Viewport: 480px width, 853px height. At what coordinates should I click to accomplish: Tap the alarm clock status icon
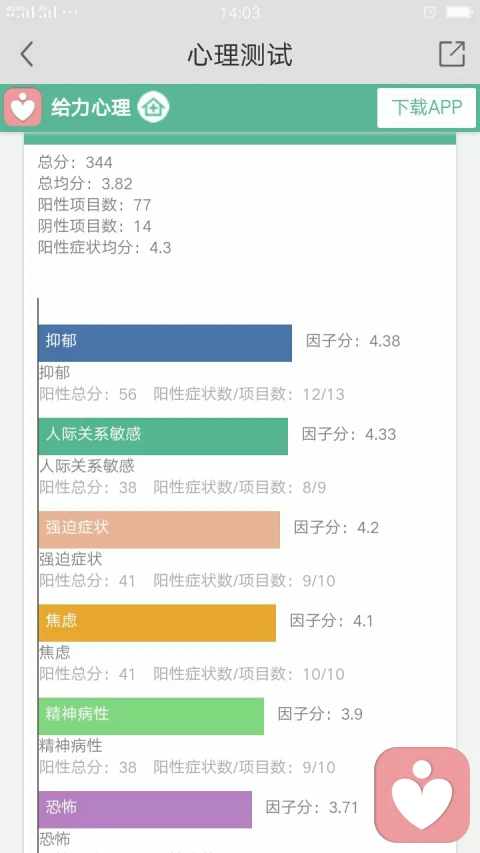point(429,12)
